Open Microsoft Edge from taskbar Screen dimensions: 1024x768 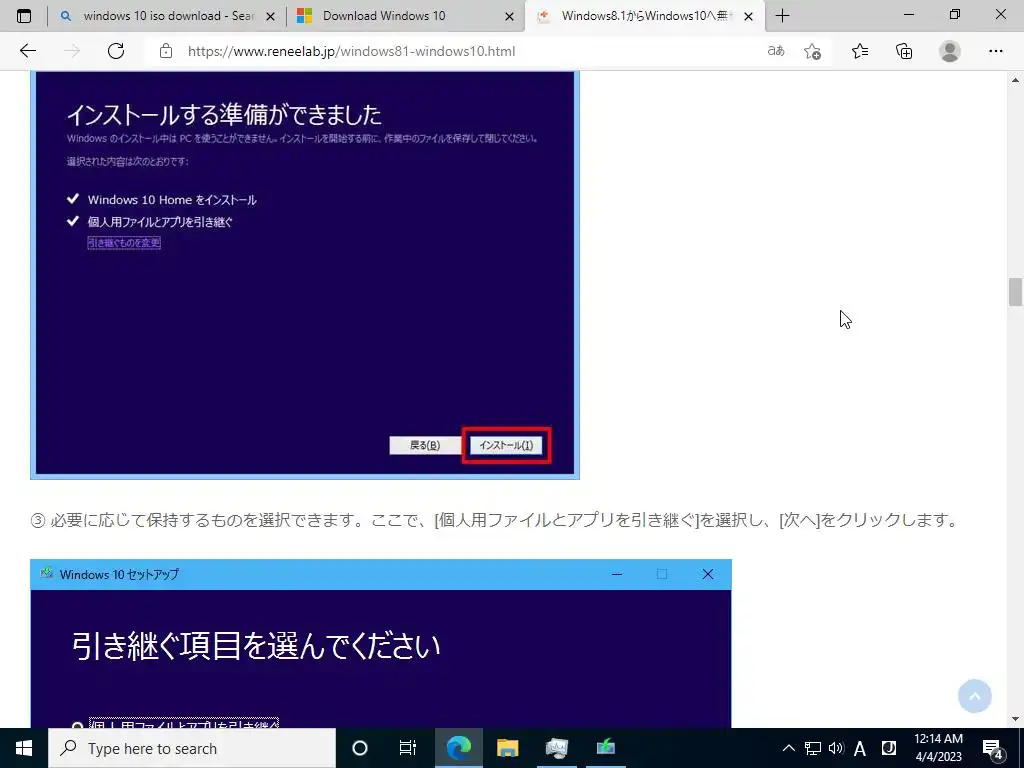(x=458, y=748)
